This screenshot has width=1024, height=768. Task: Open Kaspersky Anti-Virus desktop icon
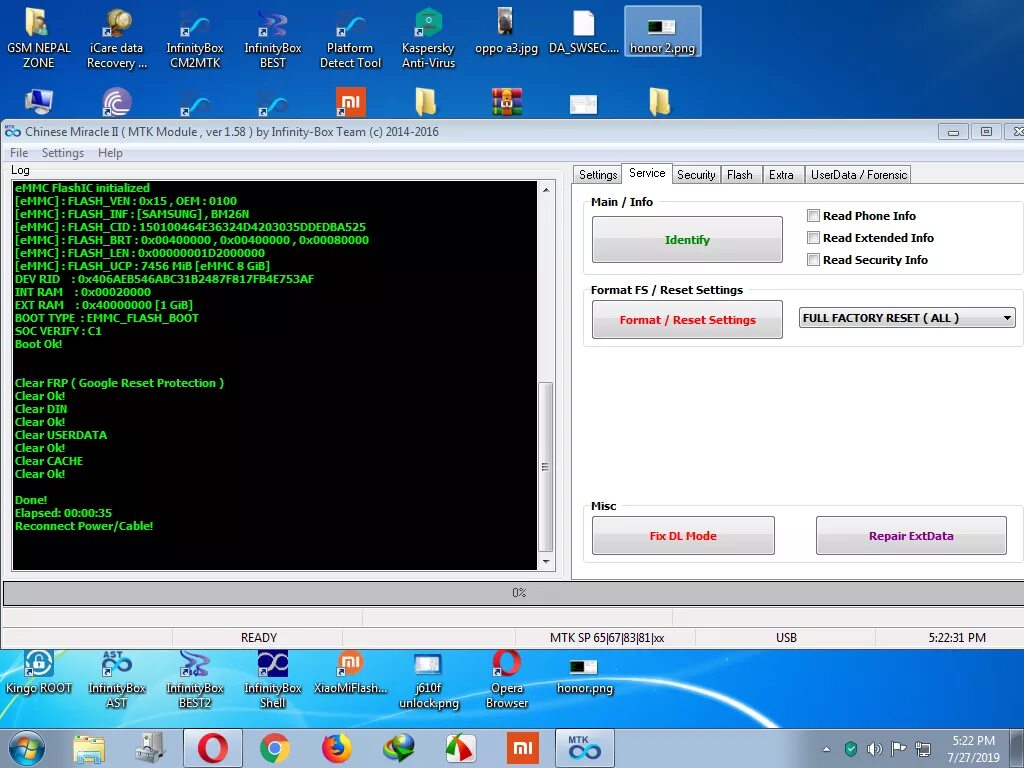428,39
